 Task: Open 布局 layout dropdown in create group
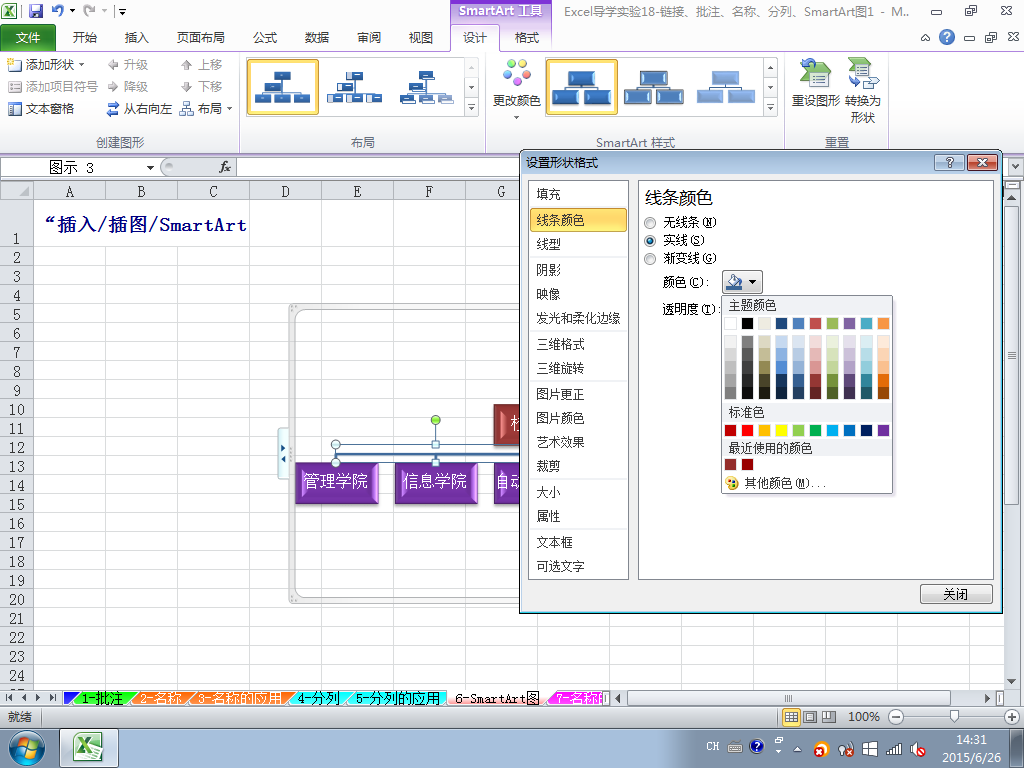click(x=206, y=108)
